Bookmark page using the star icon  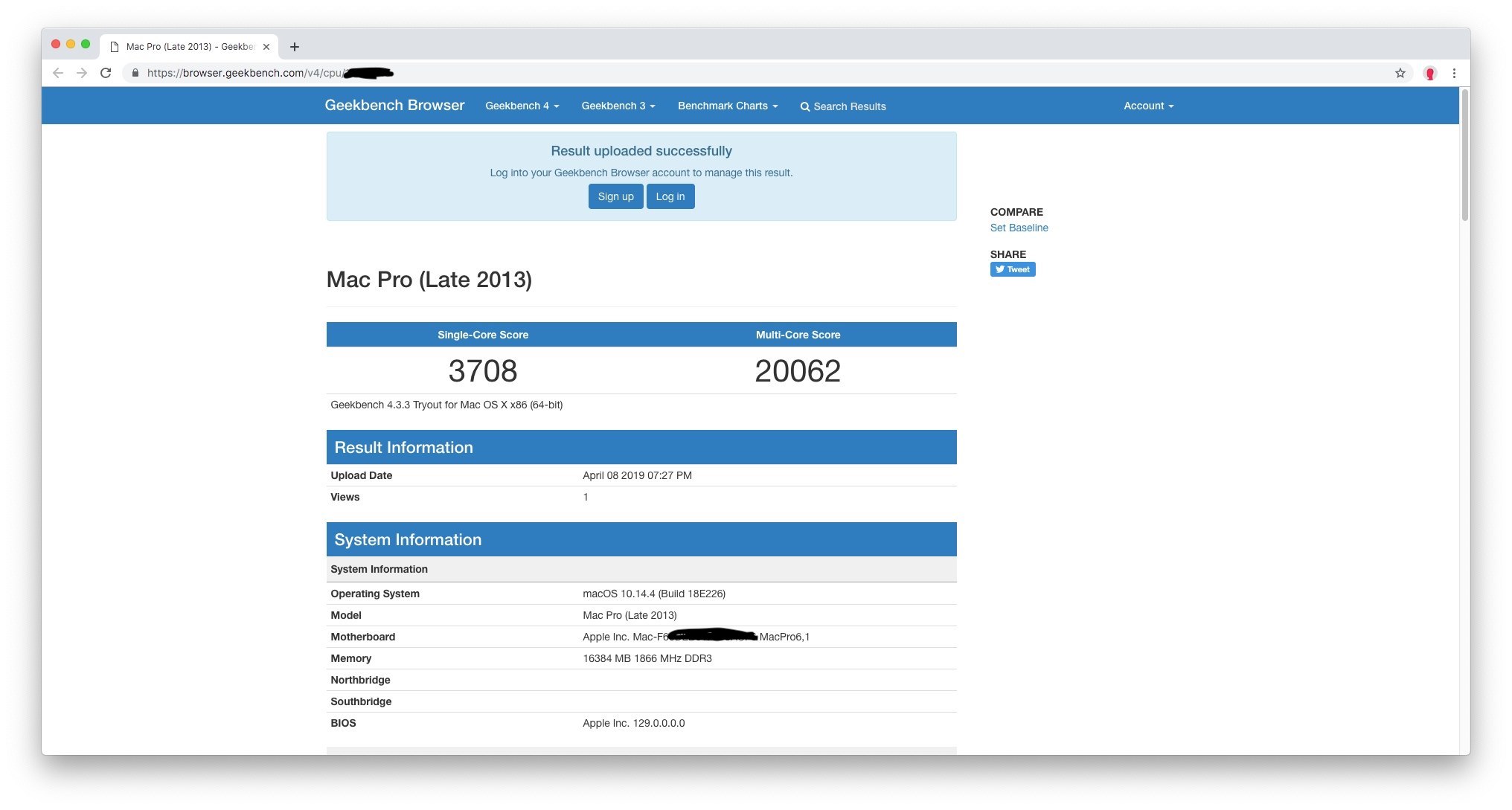[x=1400, y=73]
